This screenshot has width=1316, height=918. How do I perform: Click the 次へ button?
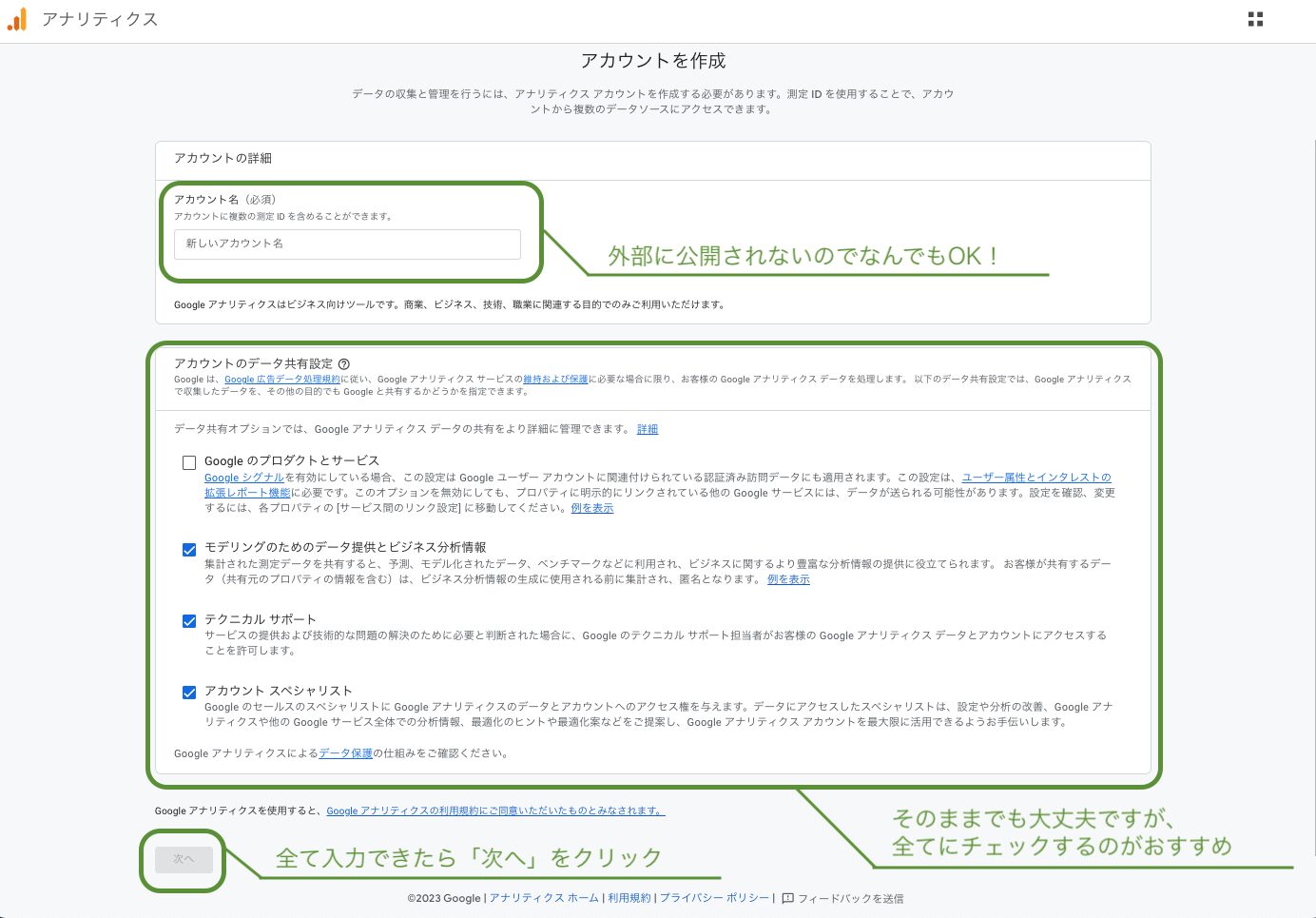click(x=184, y=859)
